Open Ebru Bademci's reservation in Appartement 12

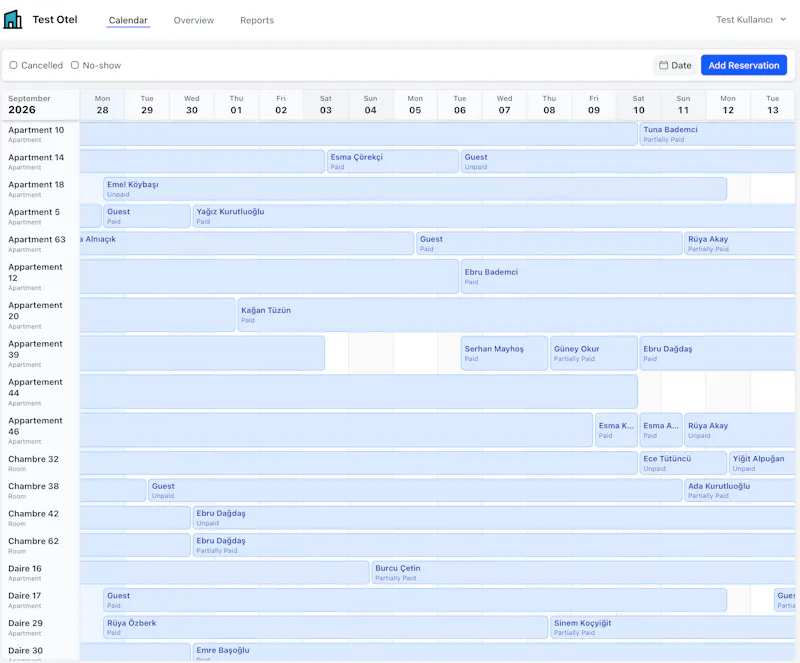click(x=629, y=277)
